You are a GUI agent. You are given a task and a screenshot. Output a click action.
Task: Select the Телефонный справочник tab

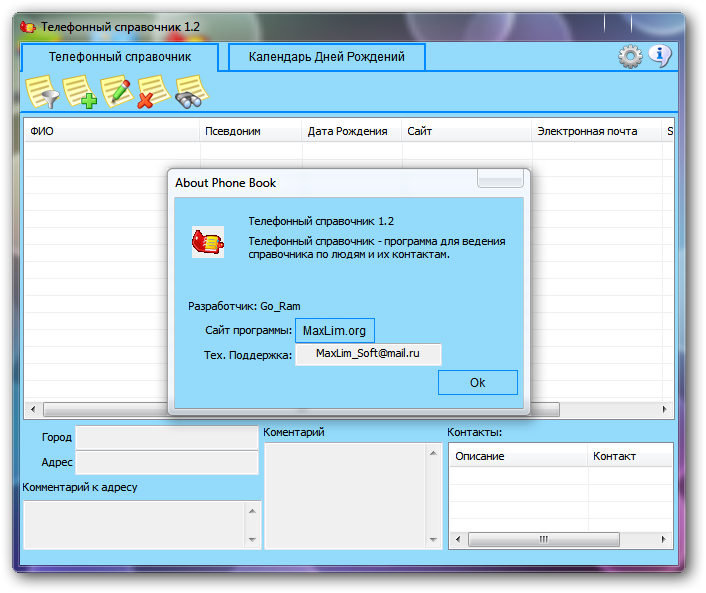click(x=120, y=57)
